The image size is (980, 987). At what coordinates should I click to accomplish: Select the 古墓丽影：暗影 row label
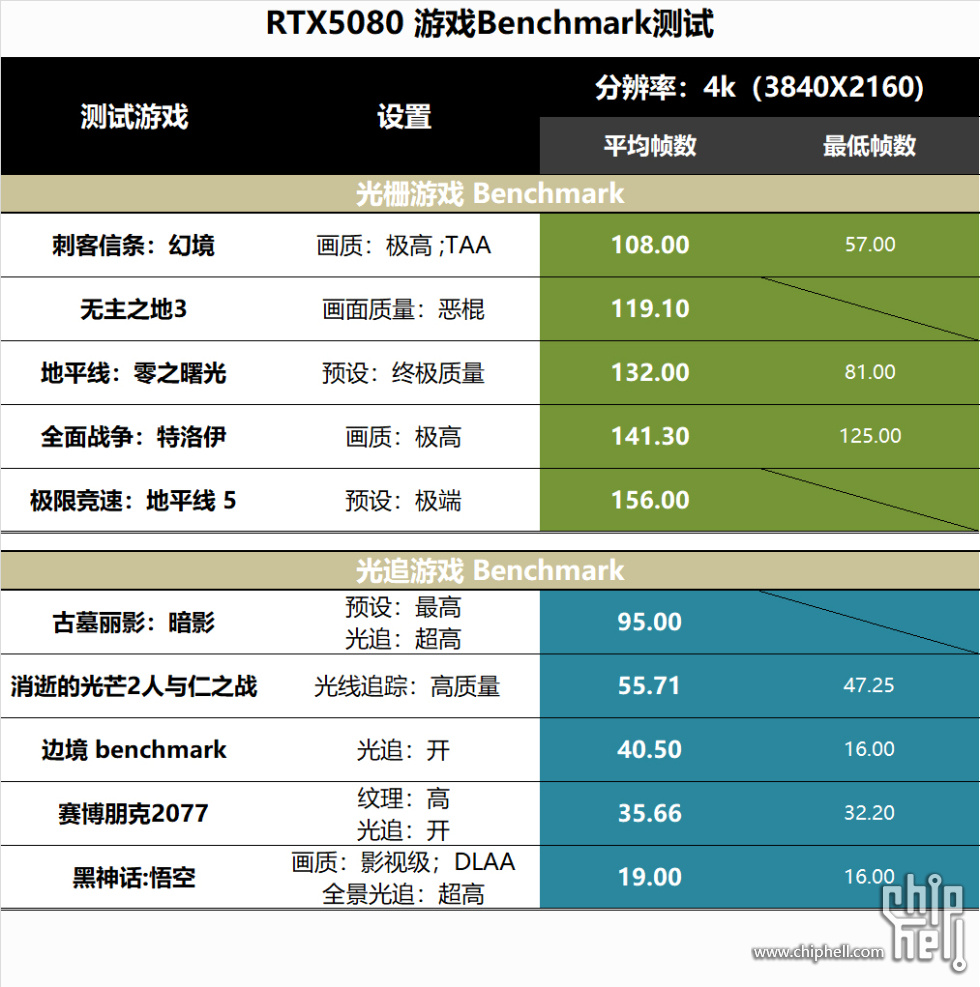[x=133, y=623]
